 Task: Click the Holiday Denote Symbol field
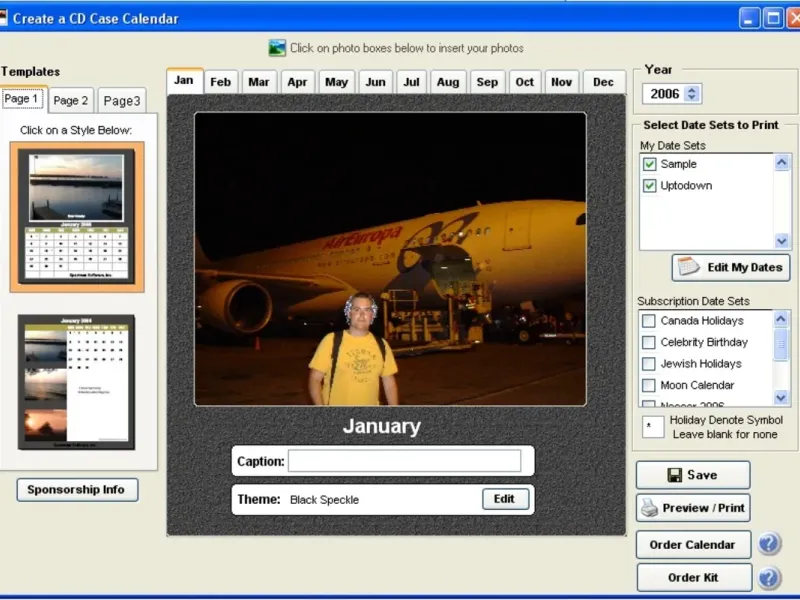click(x=653, y=427)
